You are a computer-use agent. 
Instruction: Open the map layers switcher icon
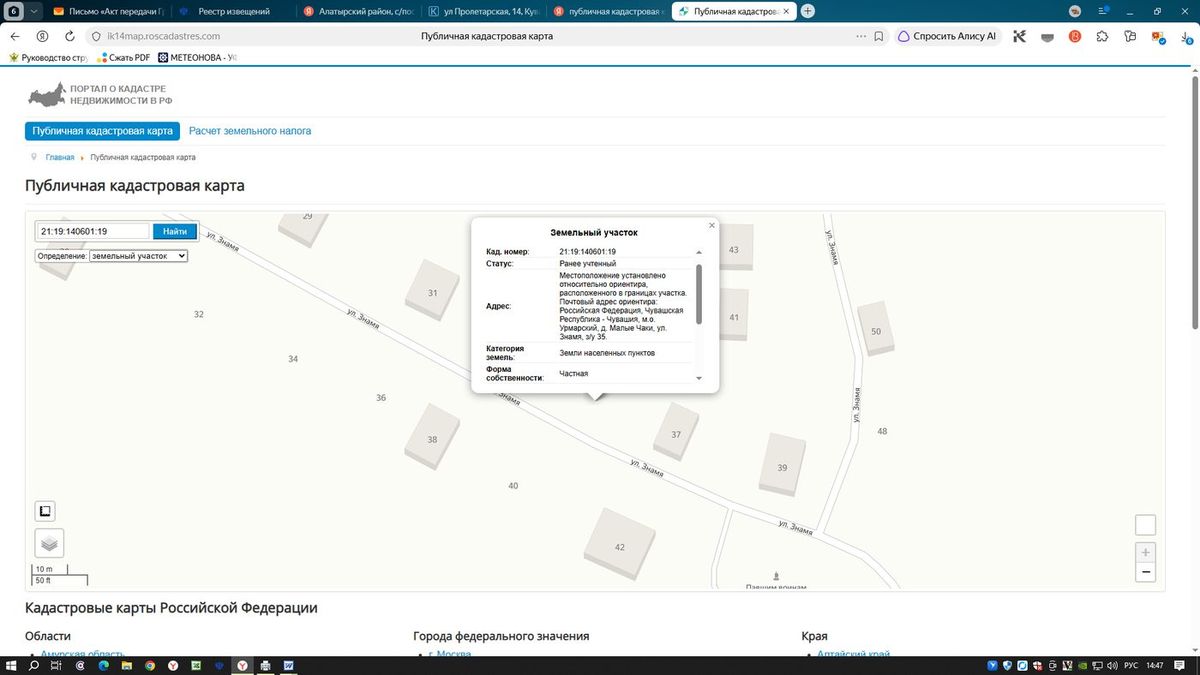click(49, 543)
